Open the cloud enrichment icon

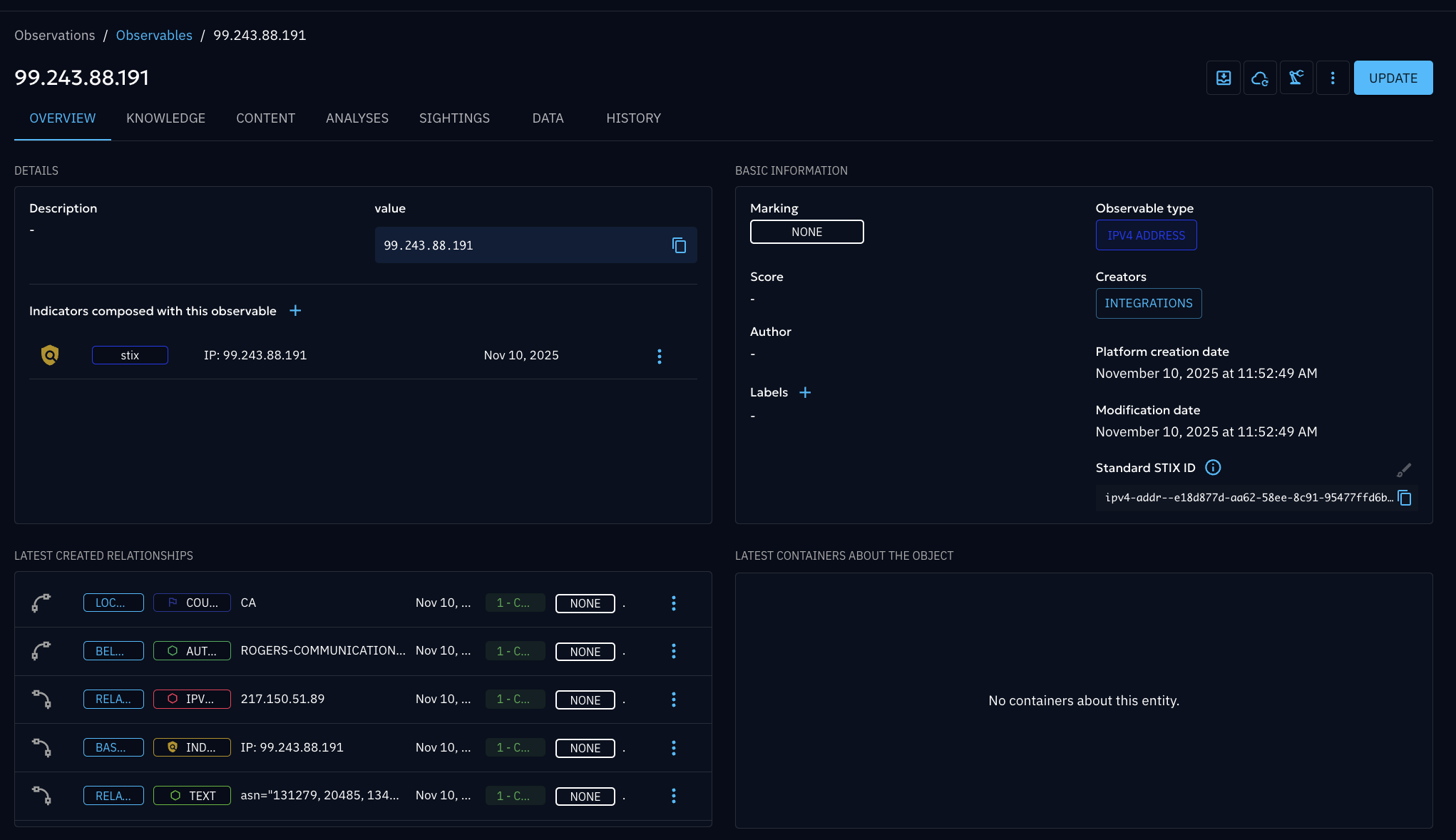1260,78
